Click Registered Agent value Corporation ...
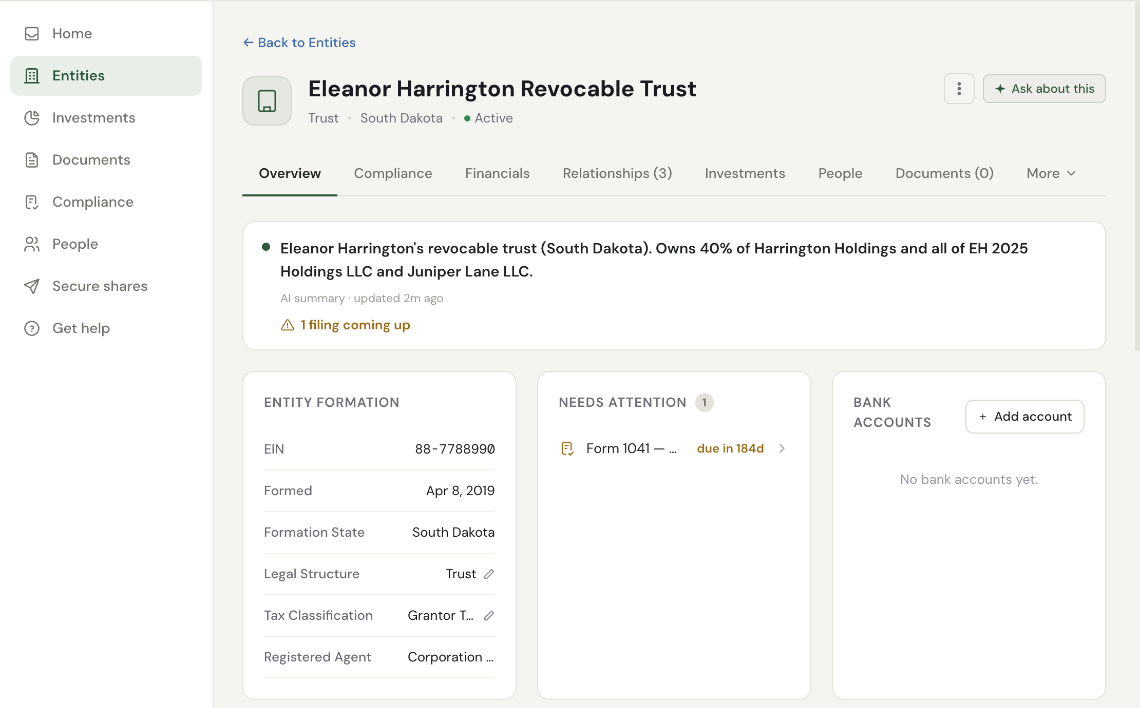Image resolution: width=1140 pixels, height=708 pixels. (451, 657)
